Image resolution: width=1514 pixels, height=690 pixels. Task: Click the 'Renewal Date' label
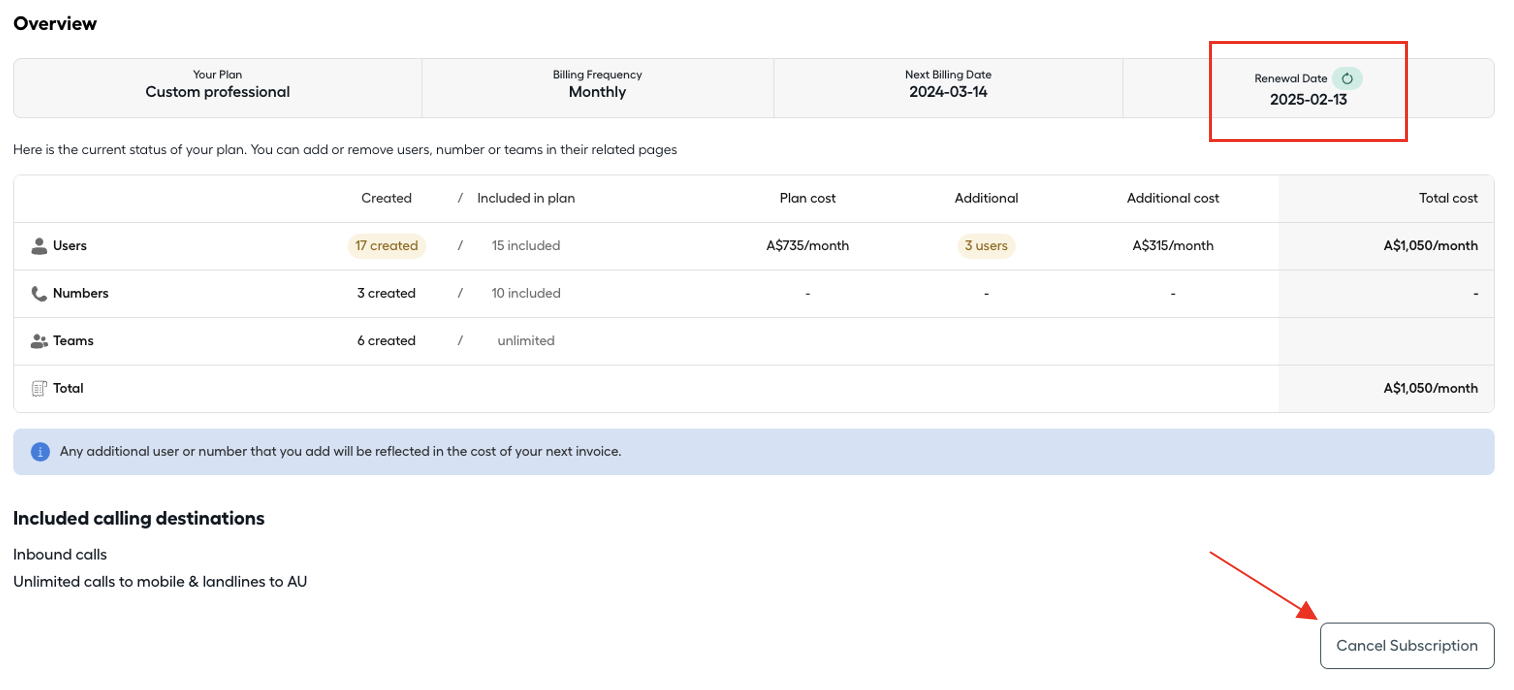[1291, 78]
